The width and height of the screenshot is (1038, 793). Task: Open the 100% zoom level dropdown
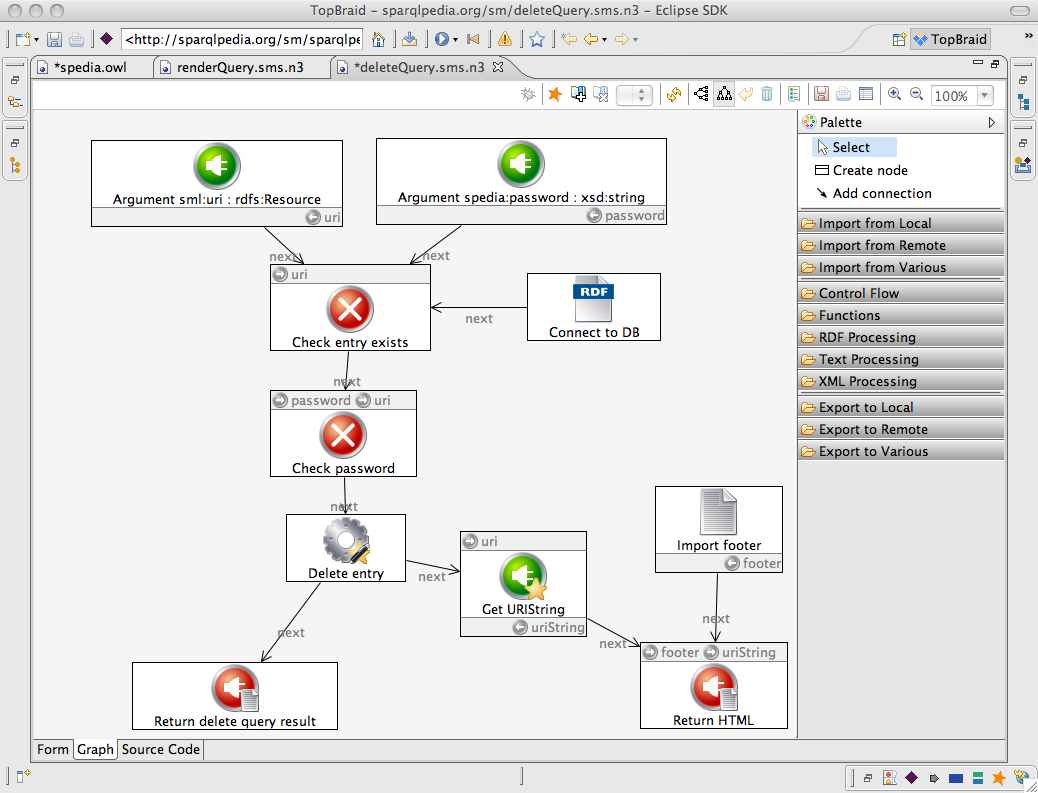click(984, 95)
